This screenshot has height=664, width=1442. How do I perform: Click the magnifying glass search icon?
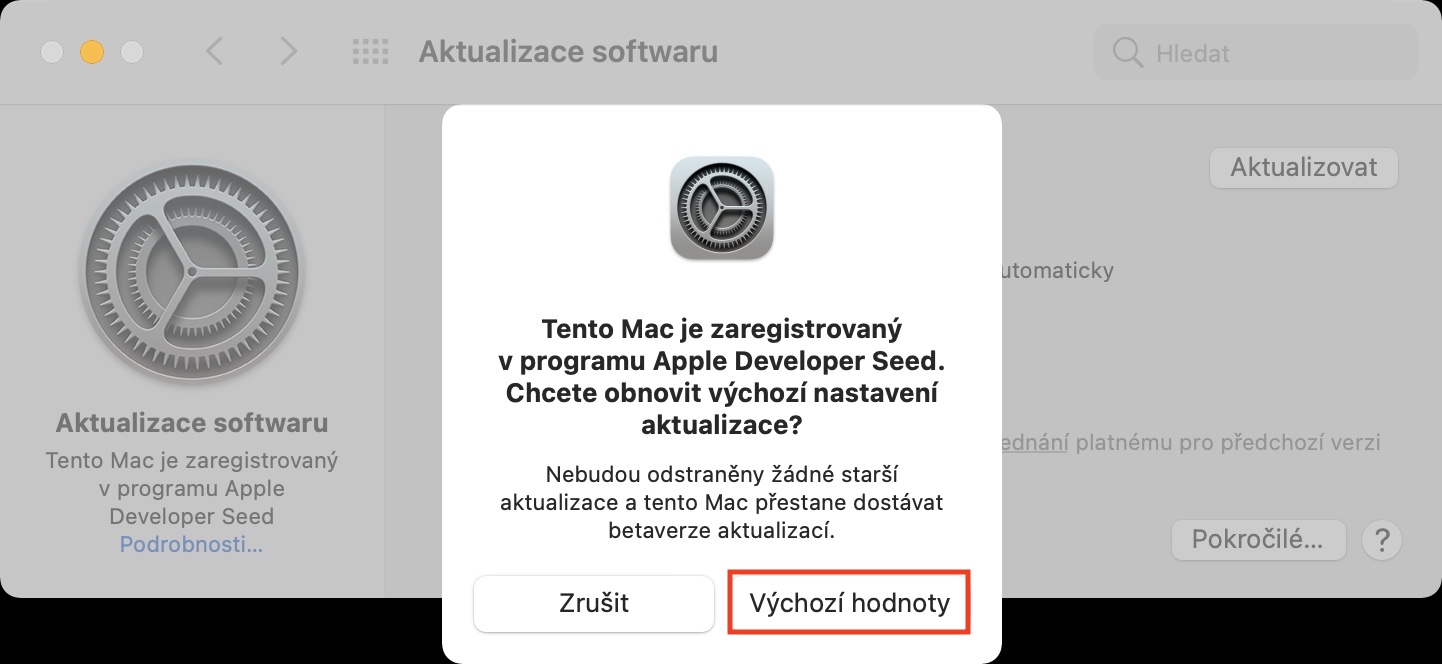pos(1127,53)
